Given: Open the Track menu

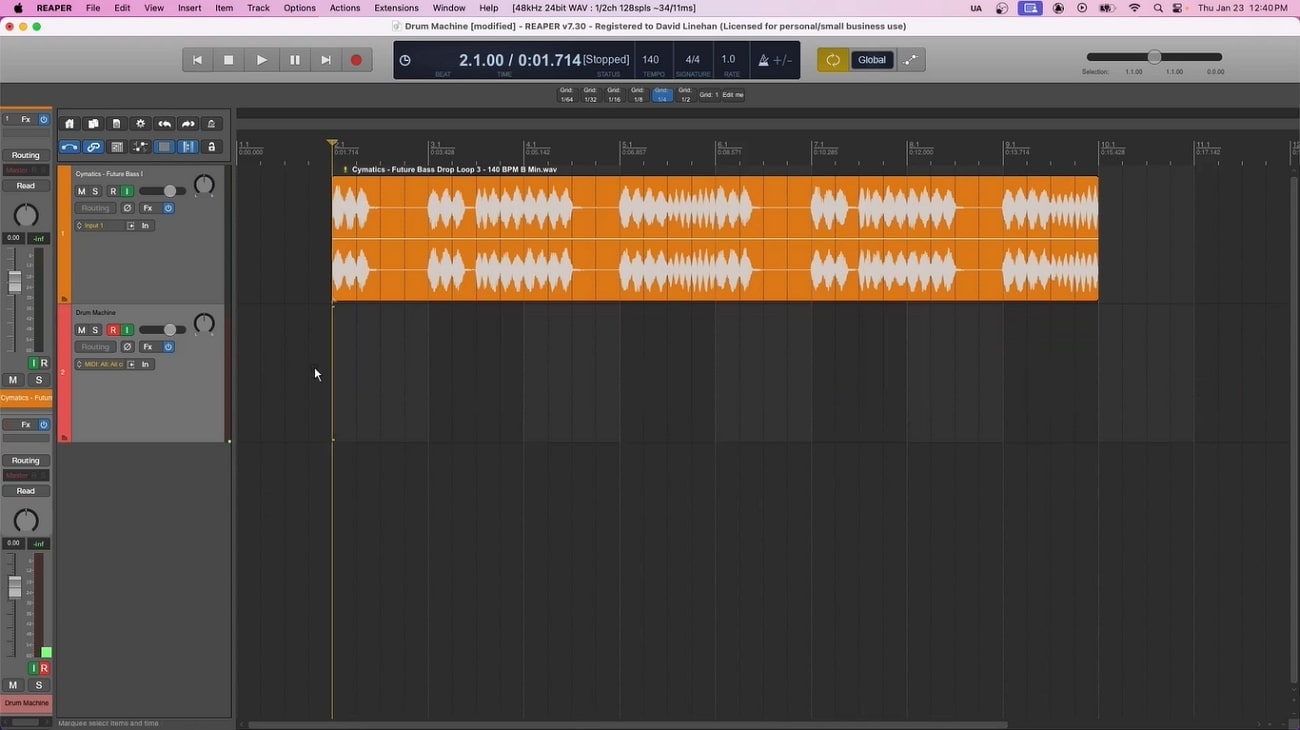Looking at the screenshot, I should pyautogui.click(x=258, y=8).
